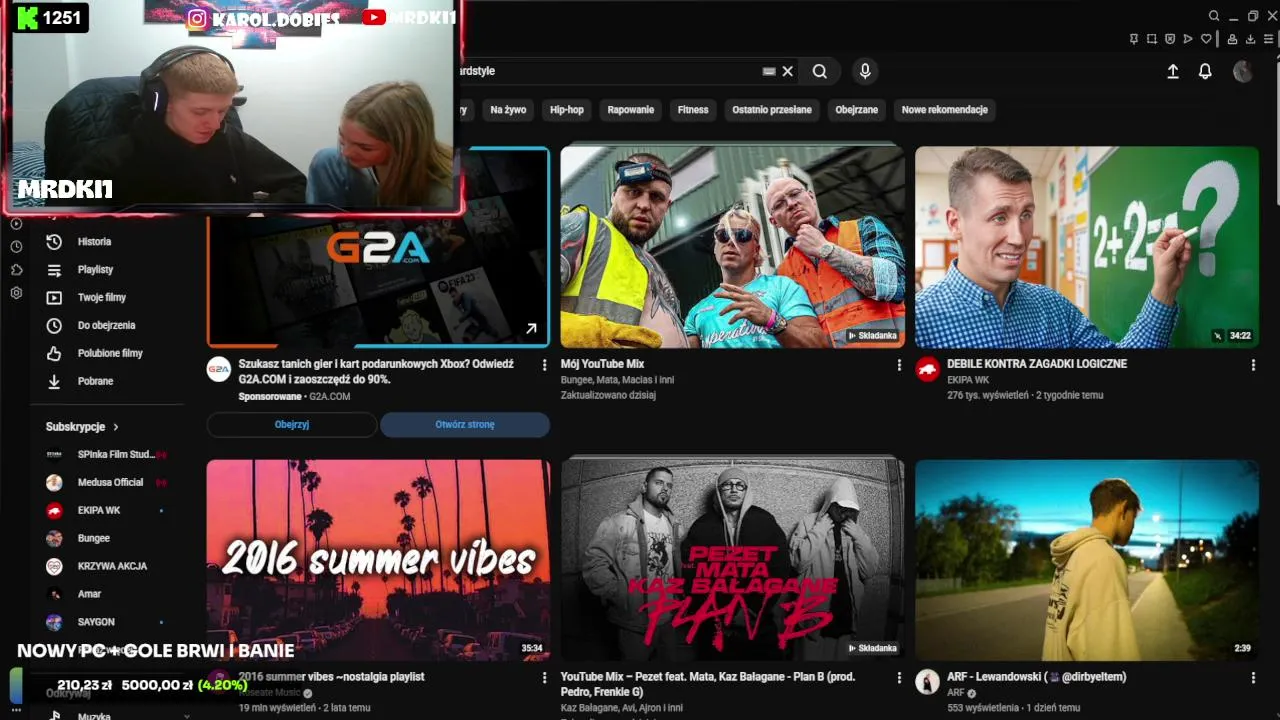
Task: Open the YouTube create/upload icon
Action: (1173, 71)
